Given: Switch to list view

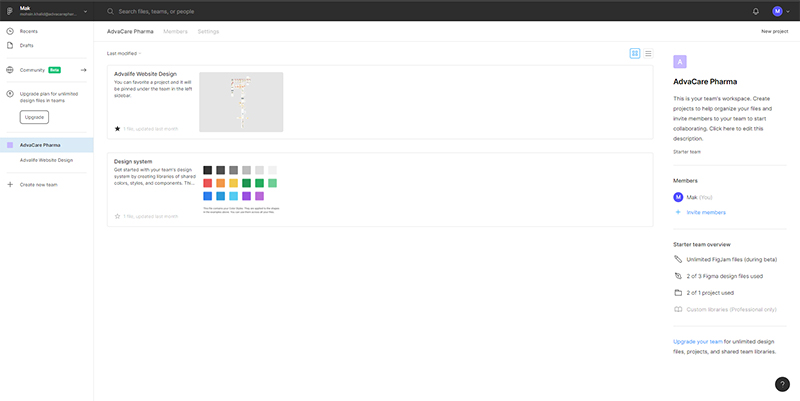Looking at the screenshot, I should coord(648,53).
